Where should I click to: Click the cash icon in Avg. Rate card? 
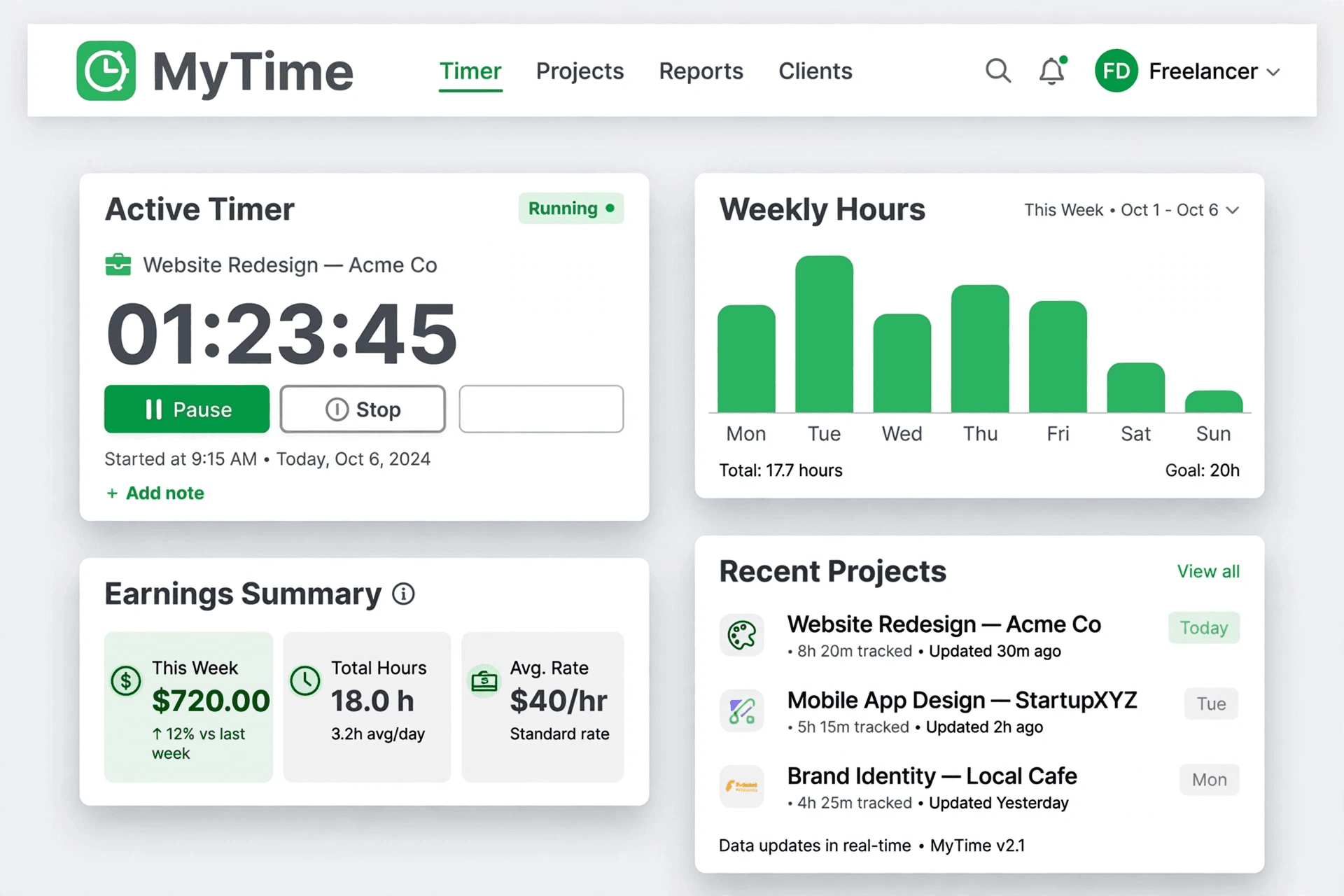pos(484,680)
